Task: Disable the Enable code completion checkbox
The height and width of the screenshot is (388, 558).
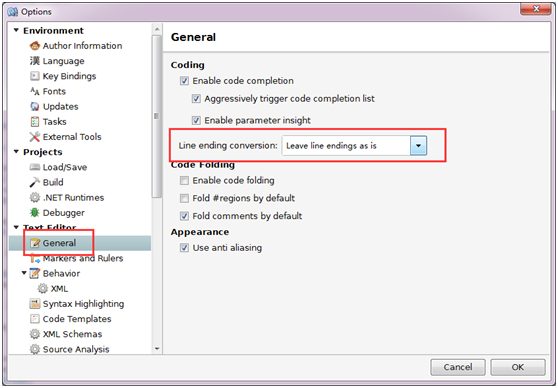Action: click(184, 81)
